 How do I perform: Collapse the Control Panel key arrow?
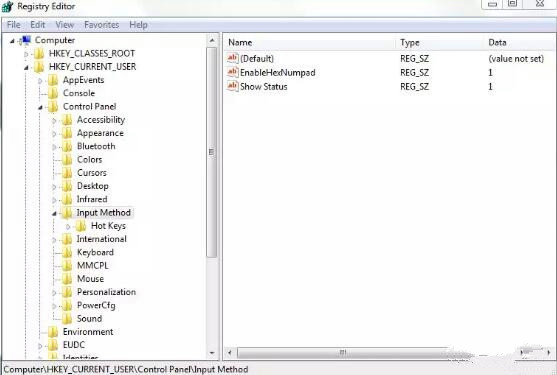point(40,107)
